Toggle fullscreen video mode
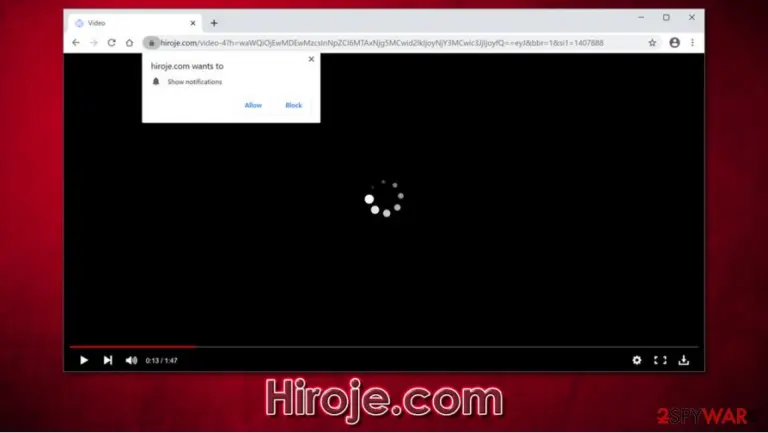 pyautogui.click(x=660, y=361)
